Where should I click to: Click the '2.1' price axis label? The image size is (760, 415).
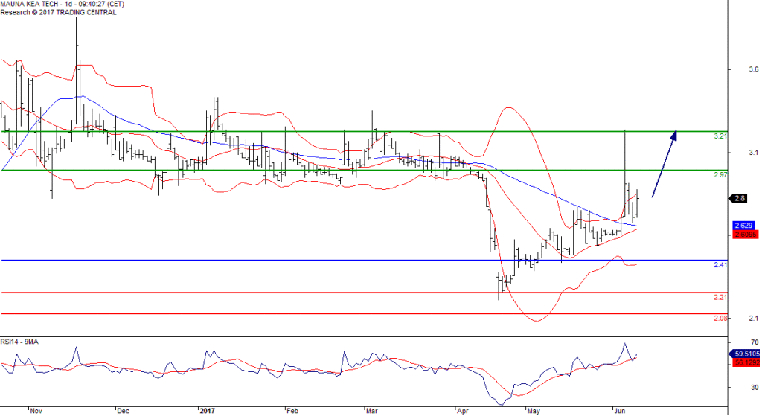tap(753, 319)
